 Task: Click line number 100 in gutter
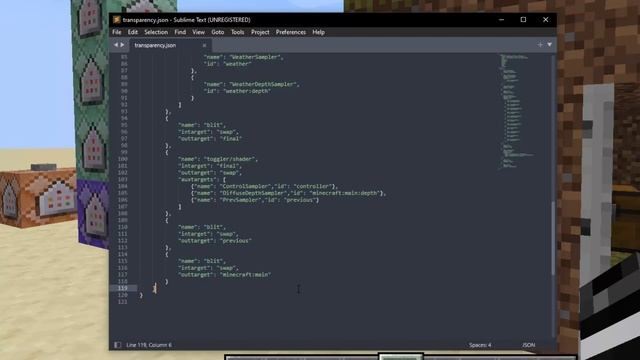(x=122, y=159)
